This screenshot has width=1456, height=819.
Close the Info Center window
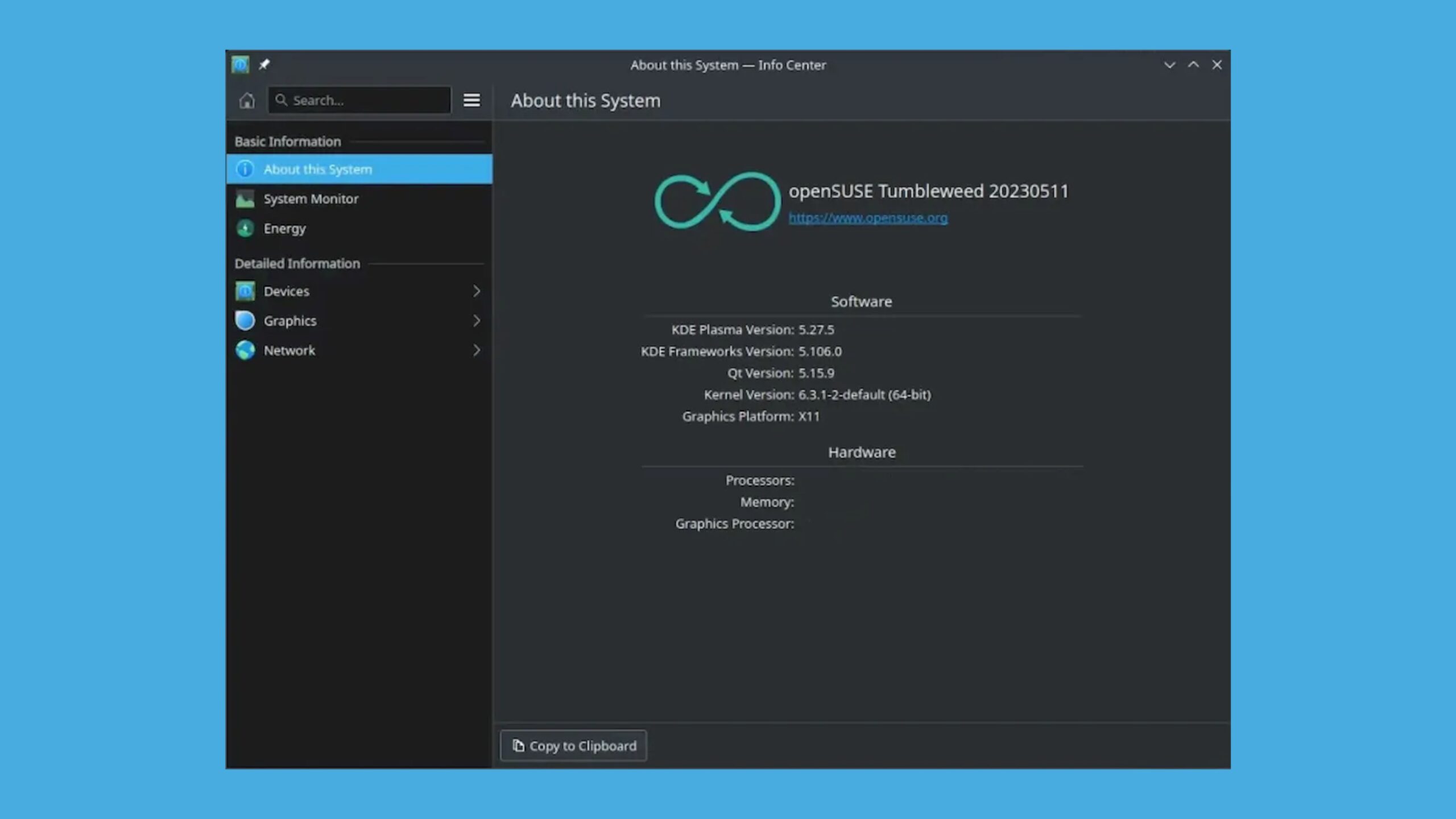tap(1217, 65)
